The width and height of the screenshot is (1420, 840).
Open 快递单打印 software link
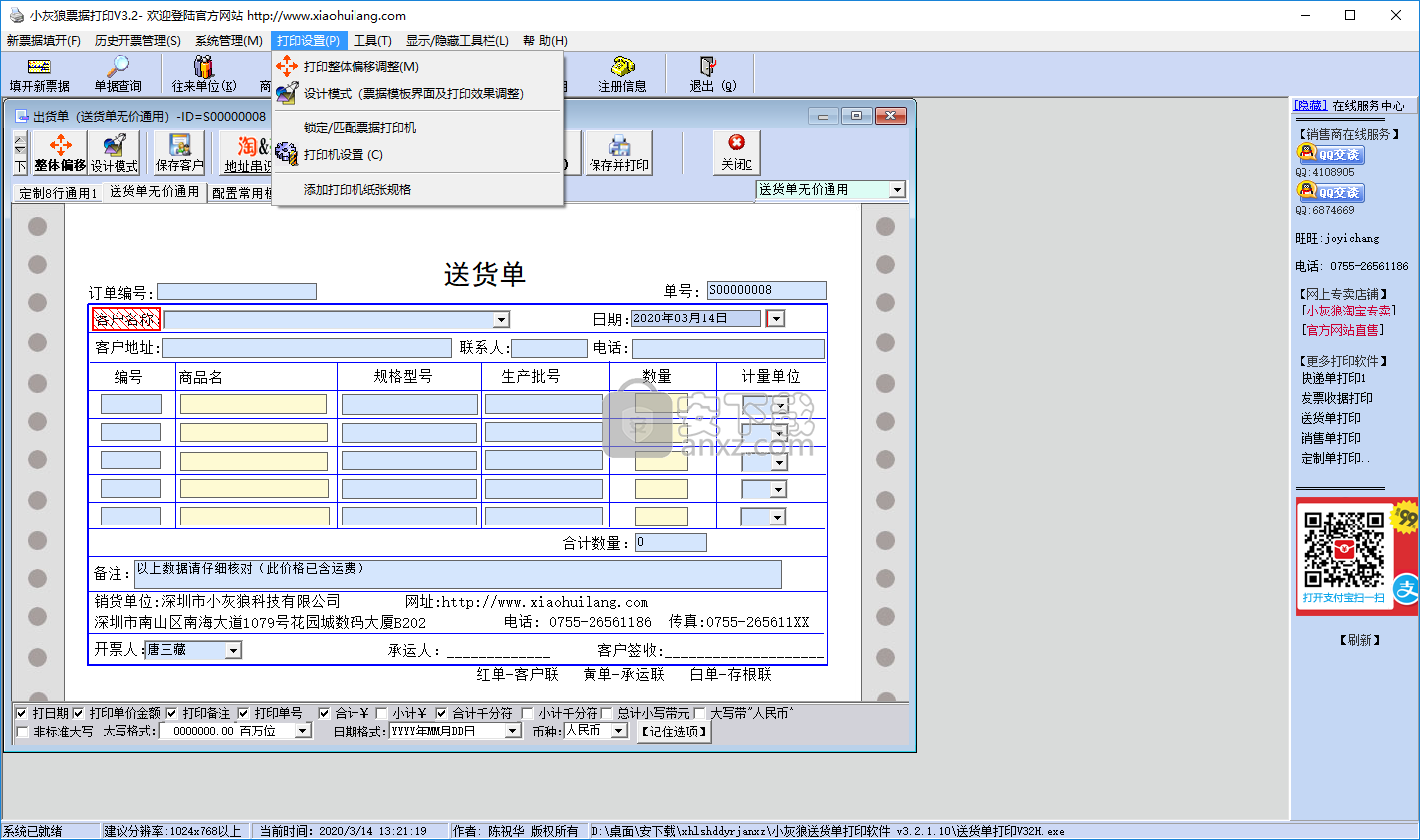[1334, 378]
